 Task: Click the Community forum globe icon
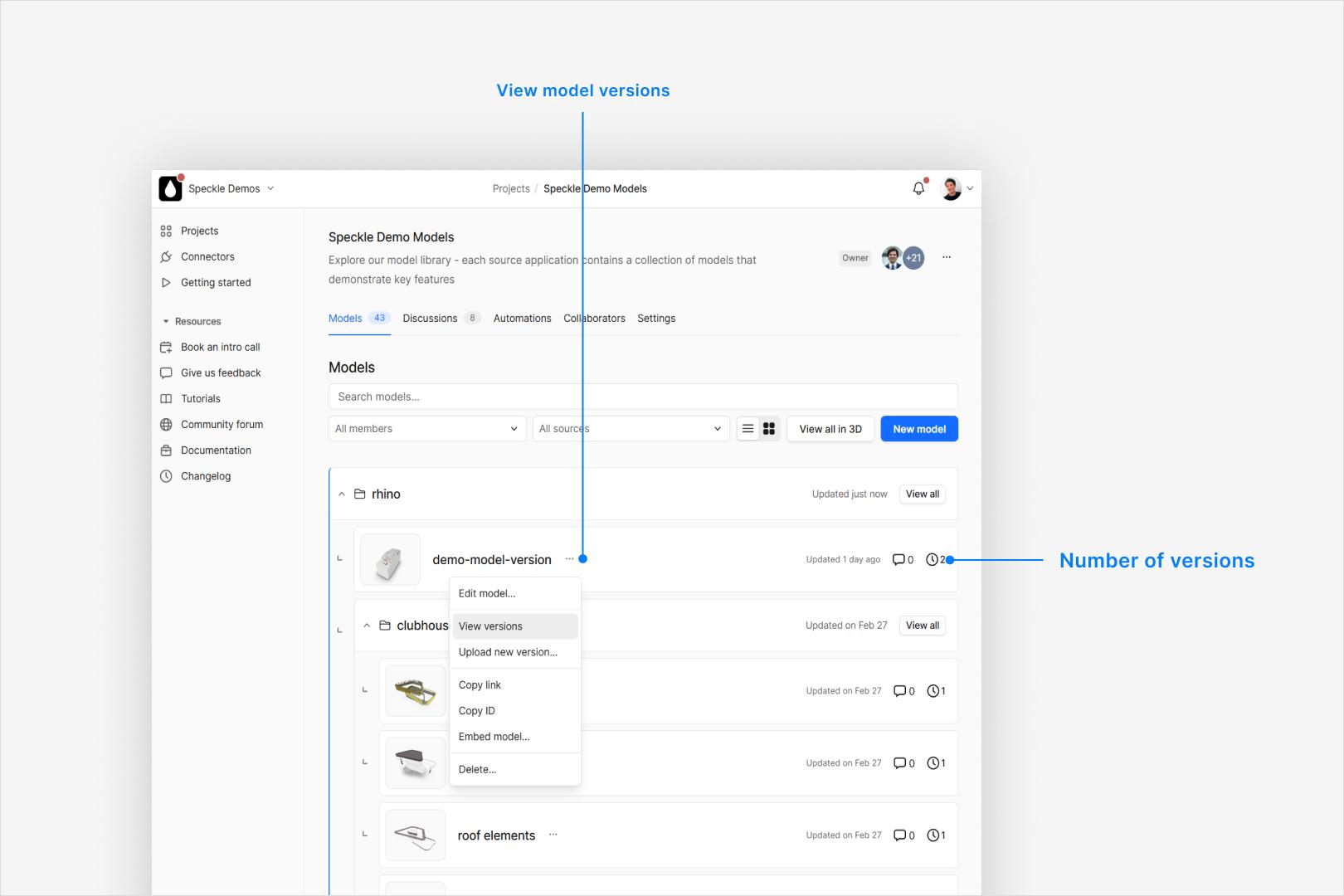click(166, 424)
